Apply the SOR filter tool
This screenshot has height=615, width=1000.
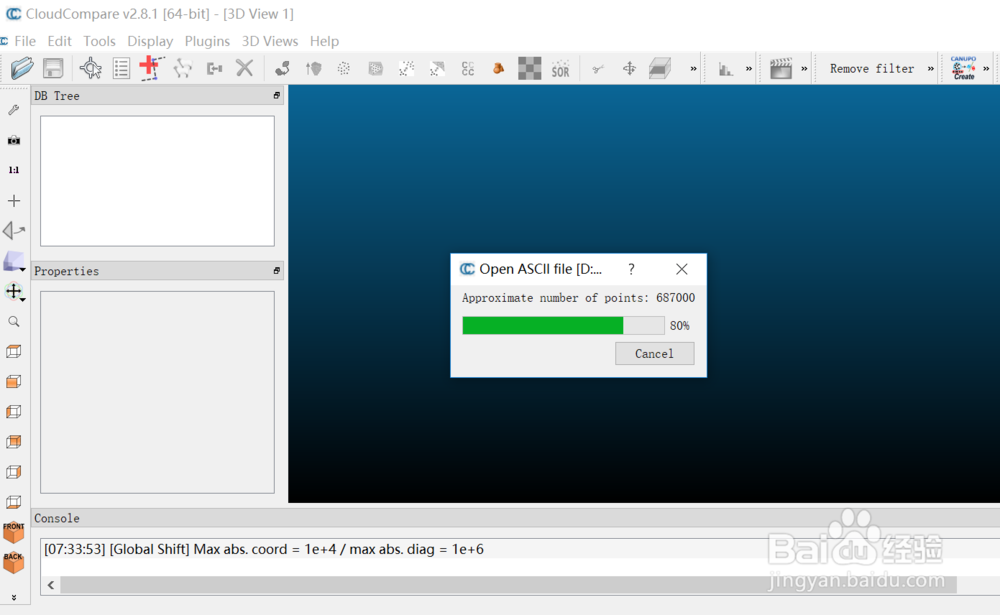pyautogui.click(x=561, y=69)
